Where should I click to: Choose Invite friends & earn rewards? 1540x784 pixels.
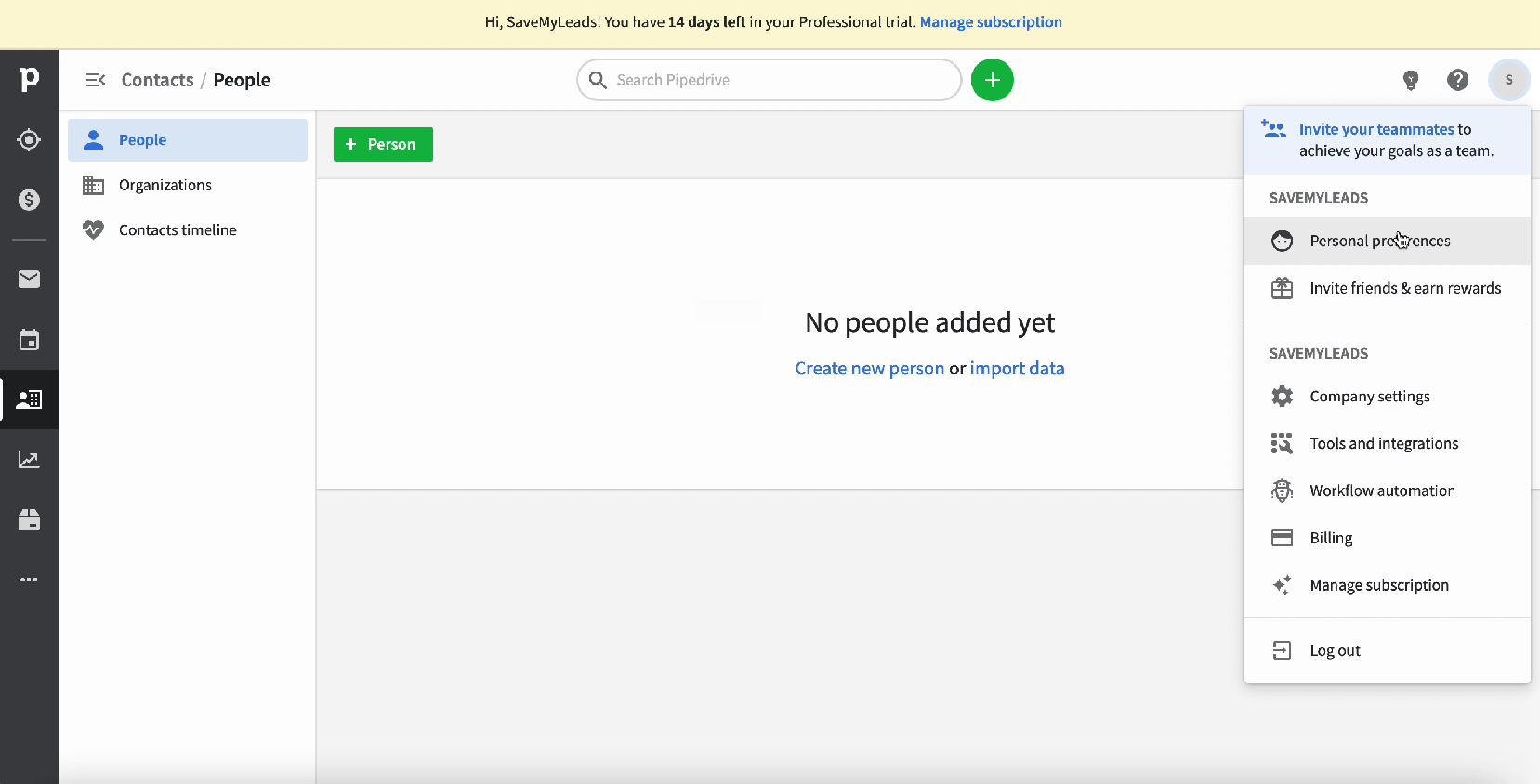[1387, 288]
